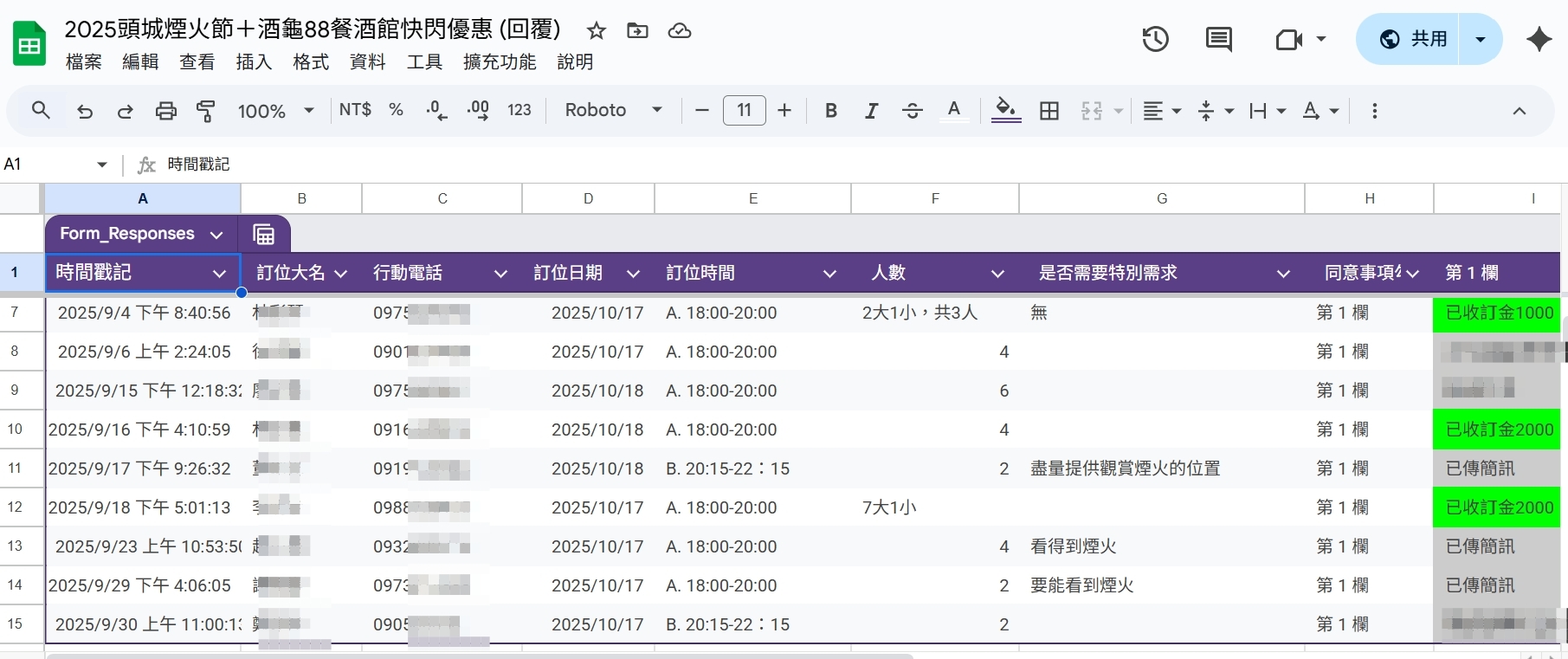1568x659 pixels.
Task: Search the menus with magnifier icon
Action: tap(41, 110)
